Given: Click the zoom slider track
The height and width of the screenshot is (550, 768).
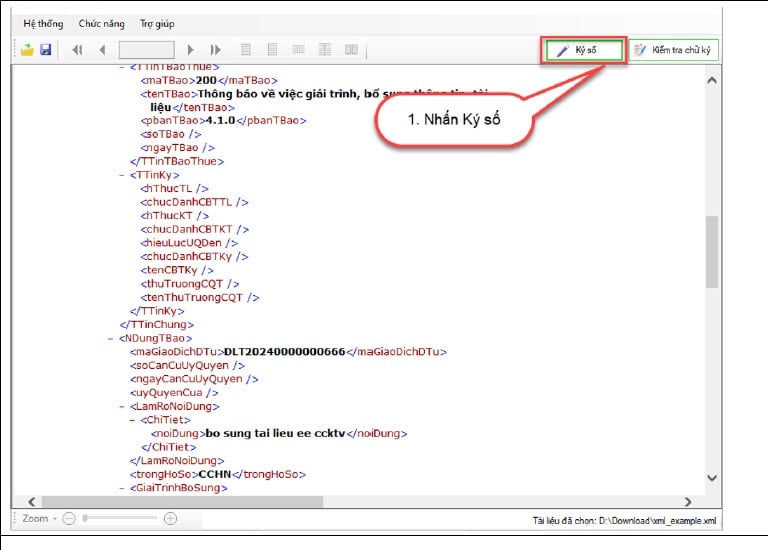Looking at the screenshot, I should 119,518.
